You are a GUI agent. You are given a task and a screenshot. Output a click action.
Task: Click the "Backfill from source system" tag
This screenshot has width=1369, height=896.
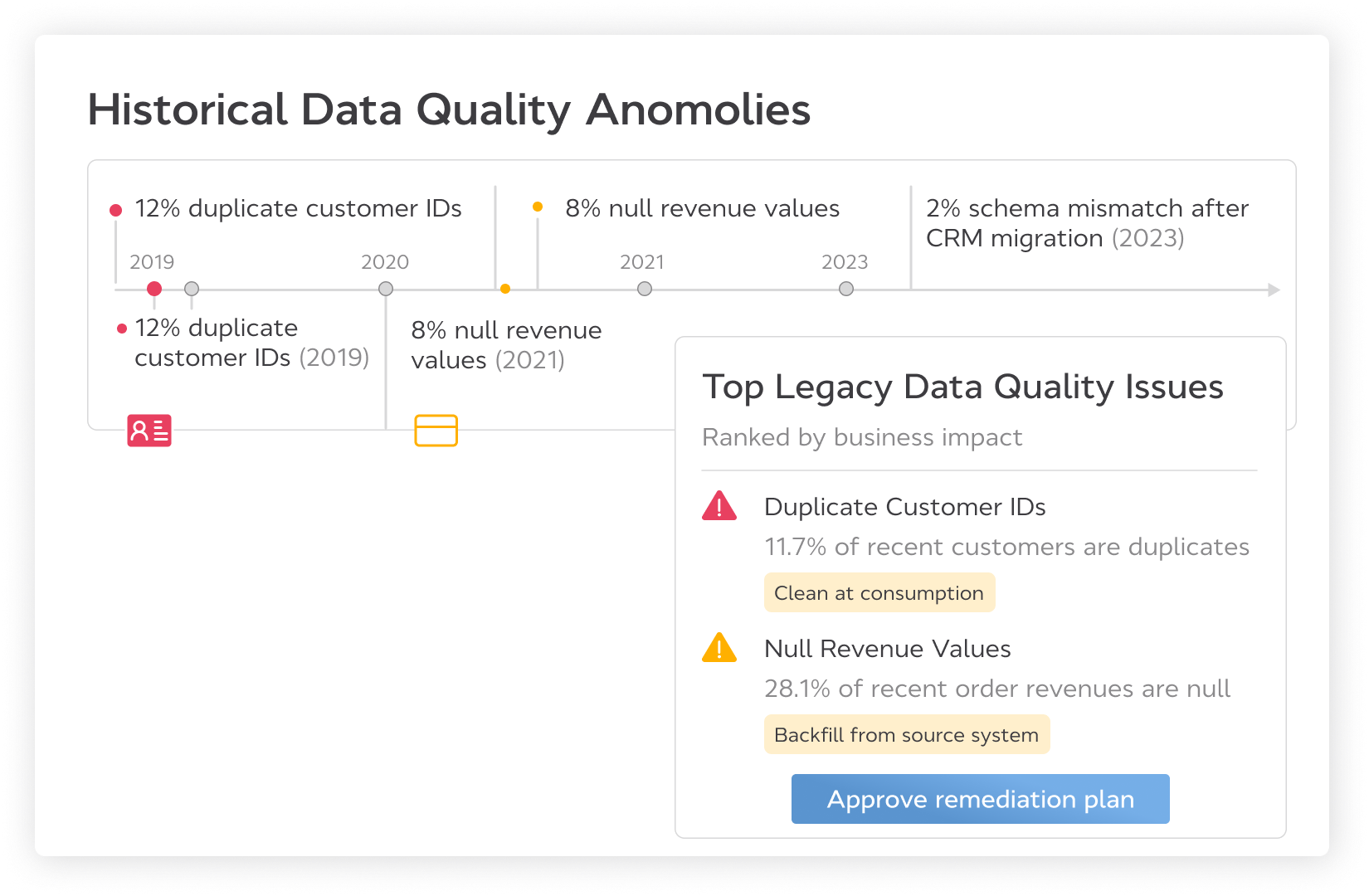[x=906, y=735]
